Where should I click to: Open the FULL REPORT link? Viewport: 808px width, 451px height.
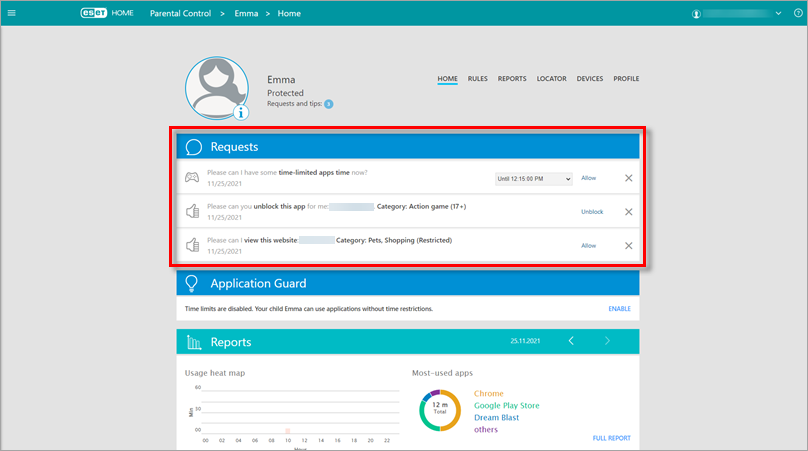[611, 438]
